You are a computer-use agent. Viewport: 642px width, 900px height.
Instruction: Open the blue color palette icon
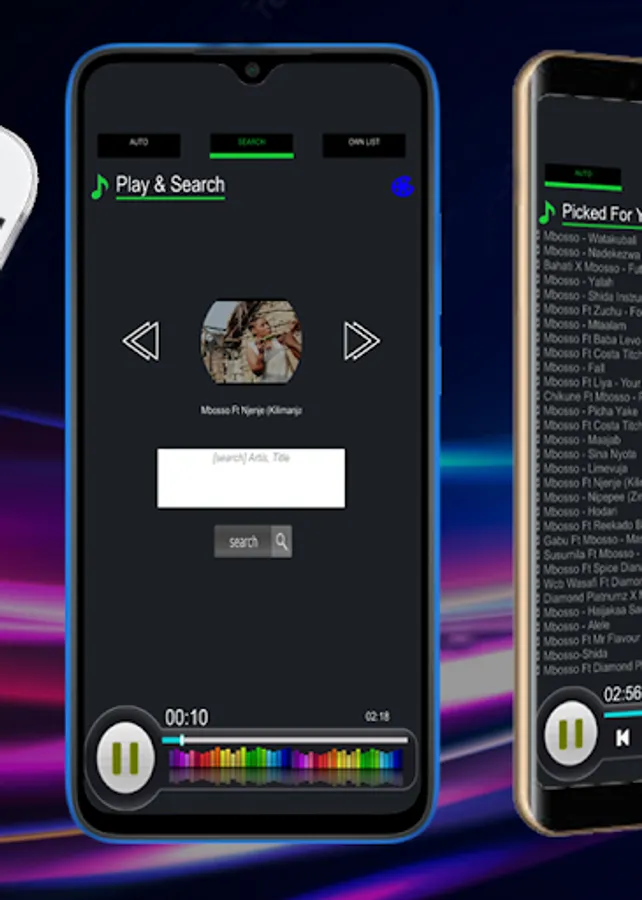click(403, 187)
